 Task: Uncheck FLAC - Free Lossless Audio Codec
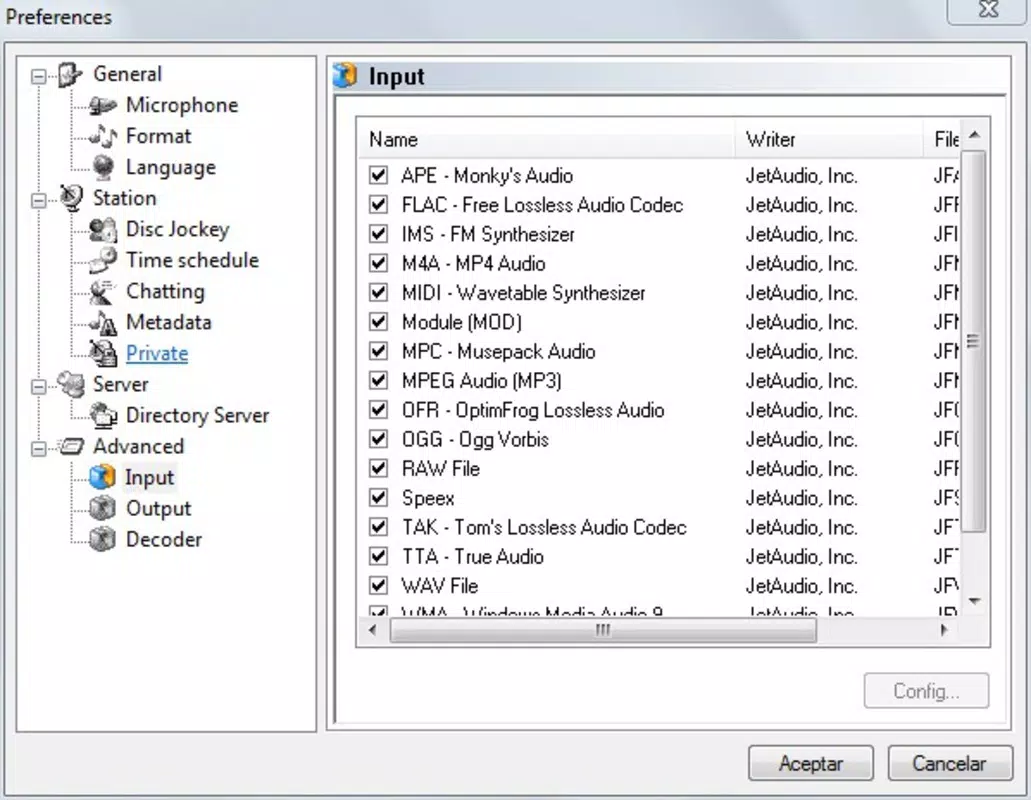click(378, 204)
